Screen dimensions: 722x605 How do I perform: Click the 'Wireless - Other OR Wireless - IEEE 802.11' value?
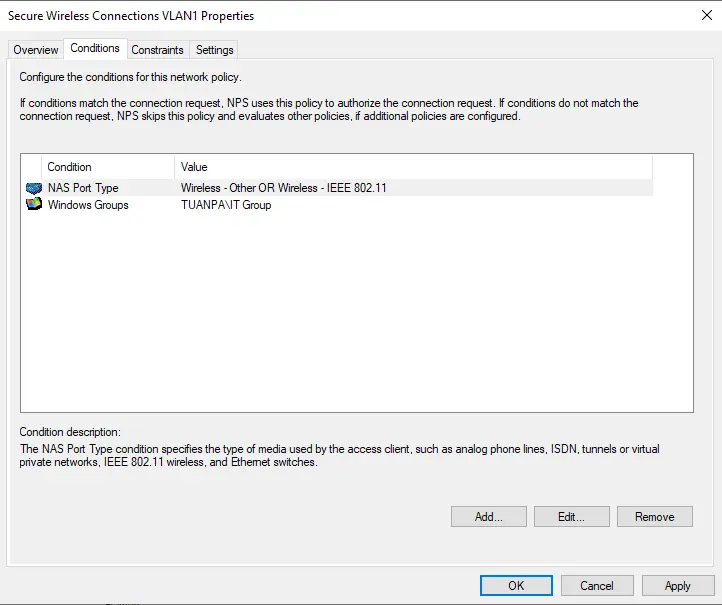[x=284, y=188]
